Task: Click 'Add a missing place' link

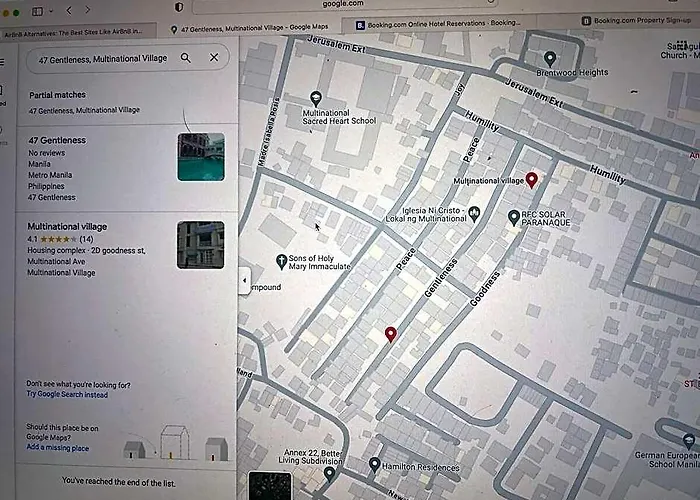Action: coord(58,448)
